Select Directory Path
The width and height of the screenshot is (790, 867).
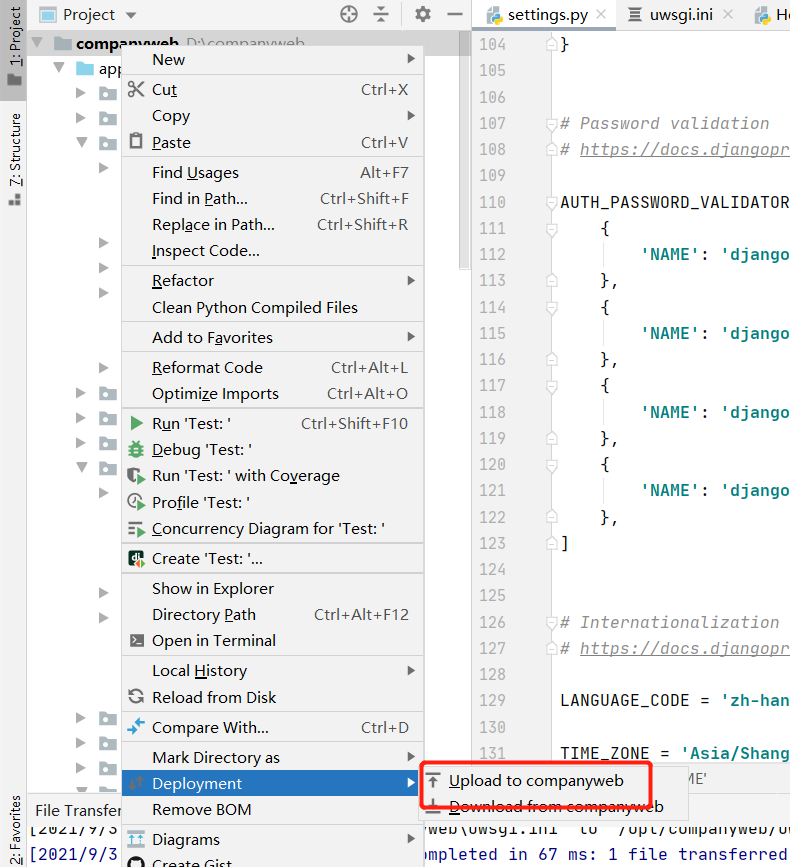tap(273, 615)
